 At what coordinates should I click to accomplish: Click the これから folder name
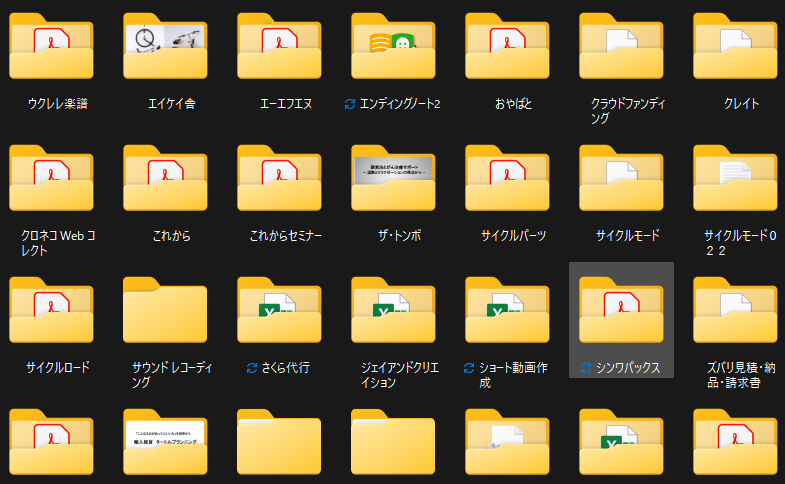coord(164,236)
